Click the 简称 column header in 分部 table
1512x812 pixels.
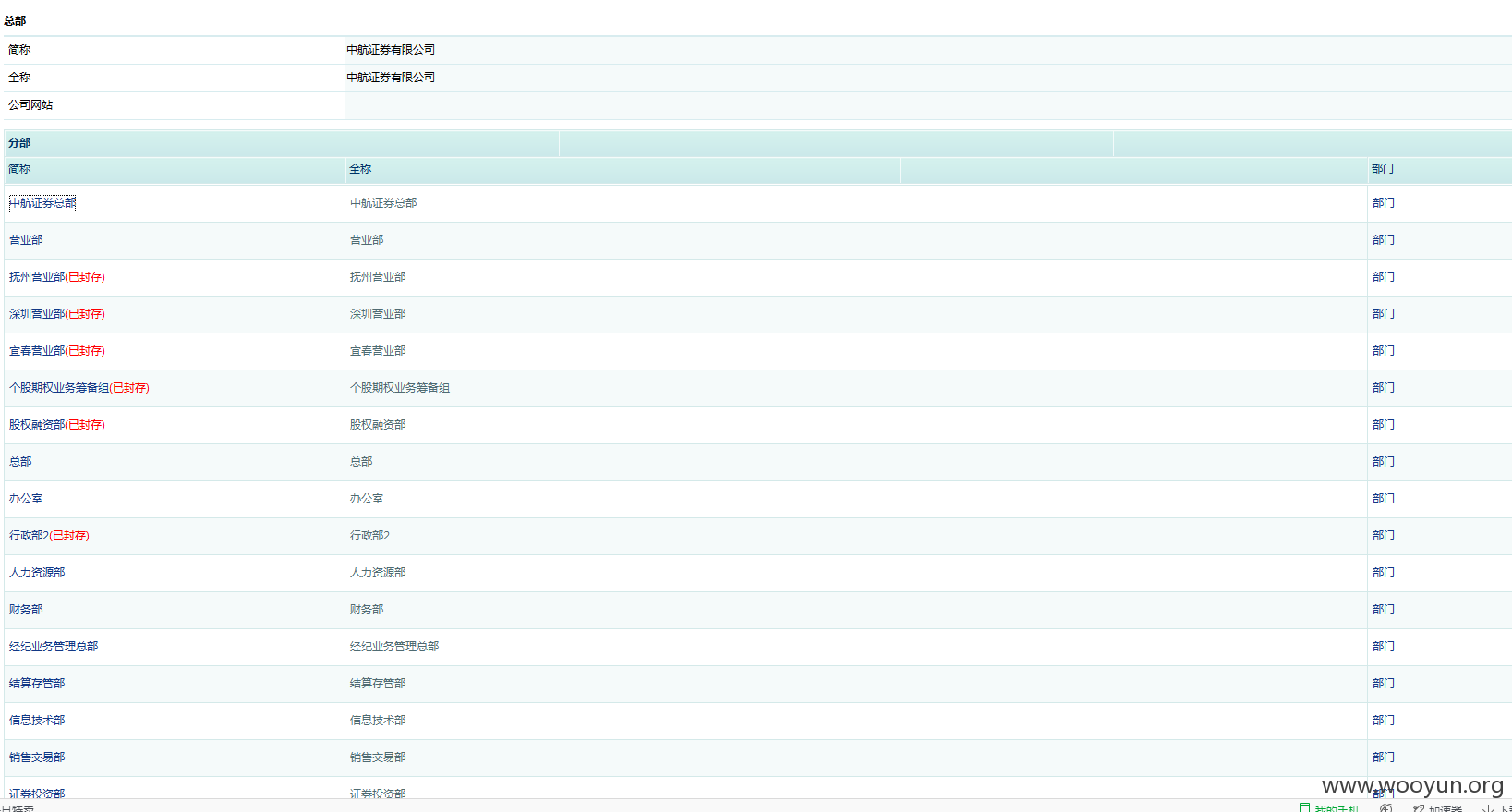[19, 169]
